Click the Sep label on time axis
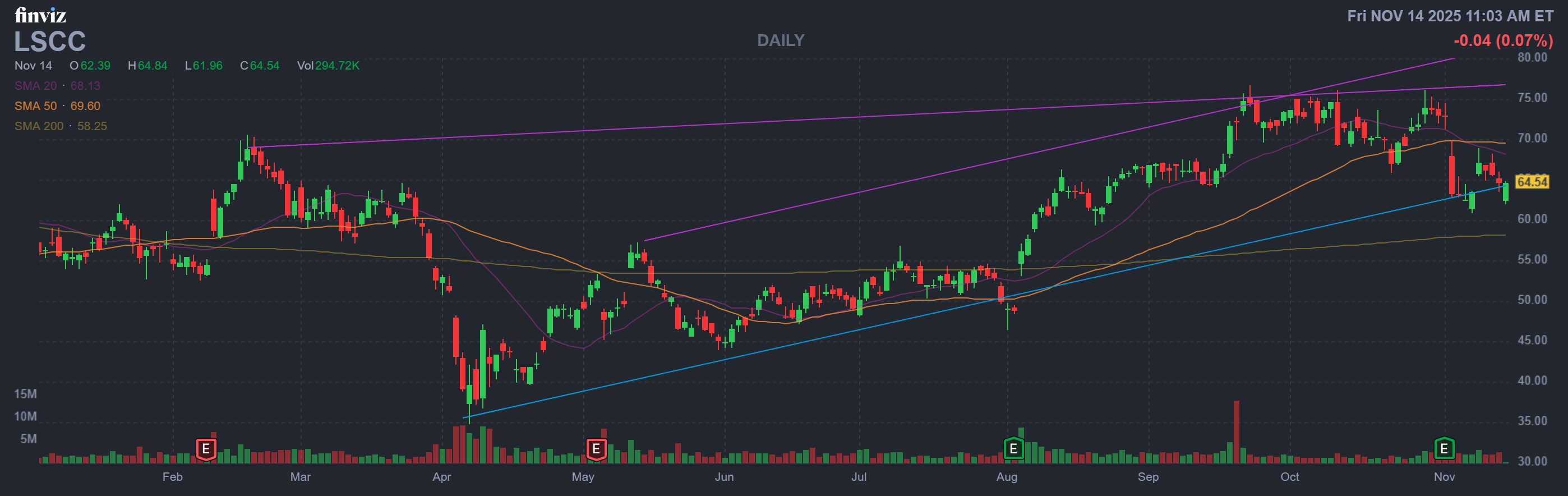This screenshot has height=496, width=1568. click(1148, 476)
